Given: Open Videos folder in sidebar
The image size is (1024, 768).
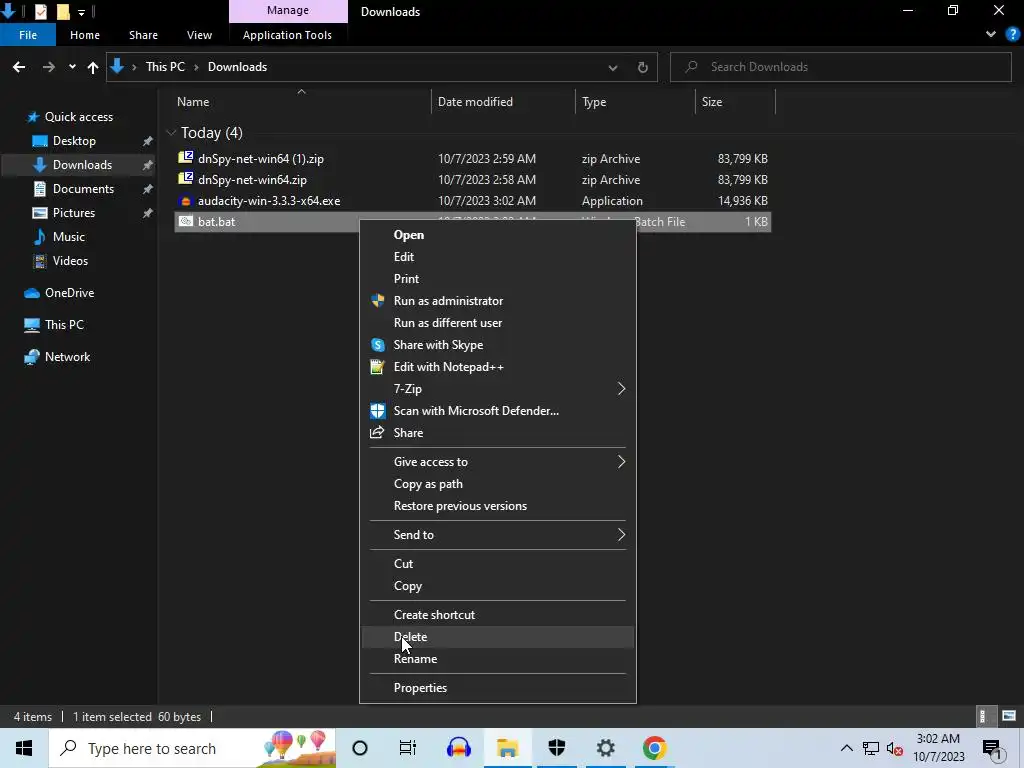Looking at the screenshot, I should [x=70, y=261].
